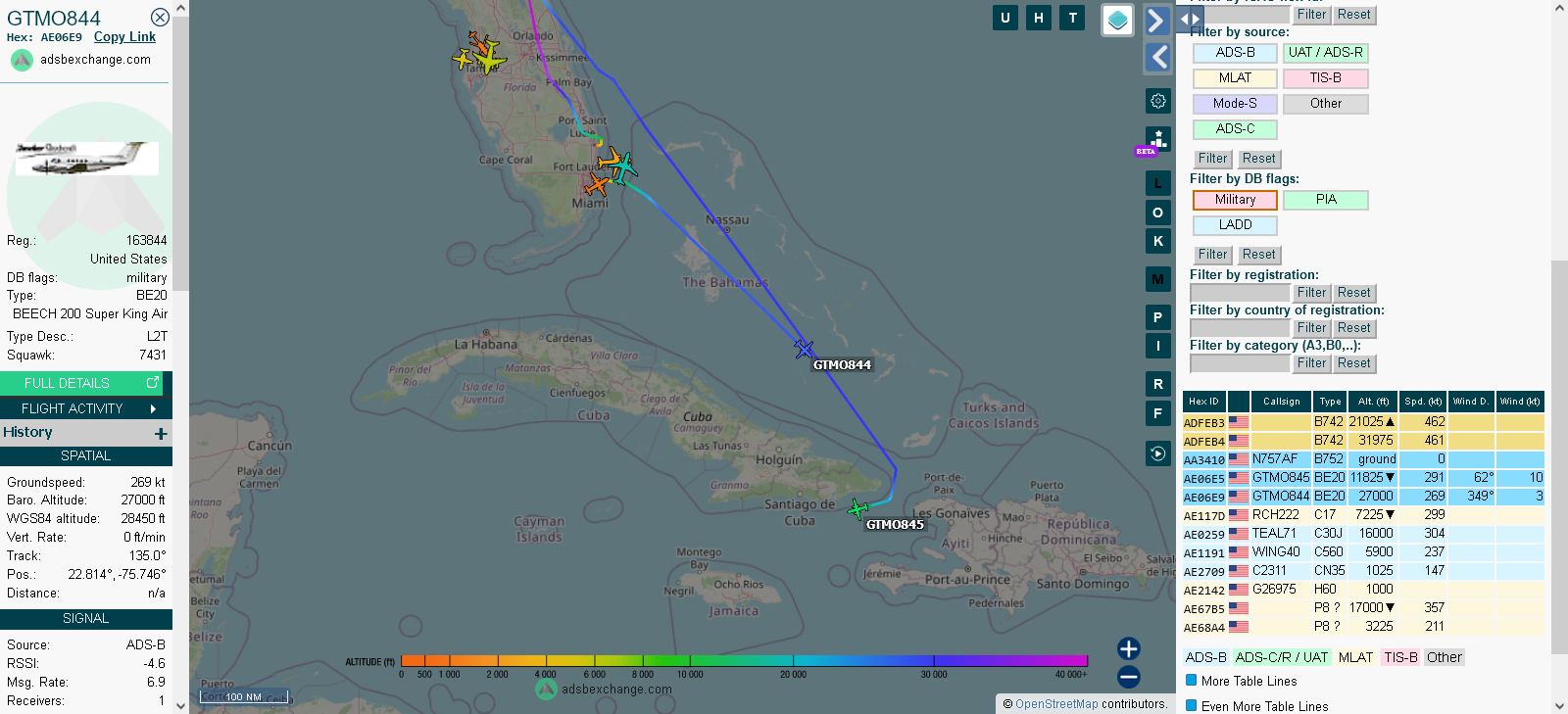Screen dimensions: 1568x714
Task: Select the PIA DB flag filter
Action: (1326, 200)
